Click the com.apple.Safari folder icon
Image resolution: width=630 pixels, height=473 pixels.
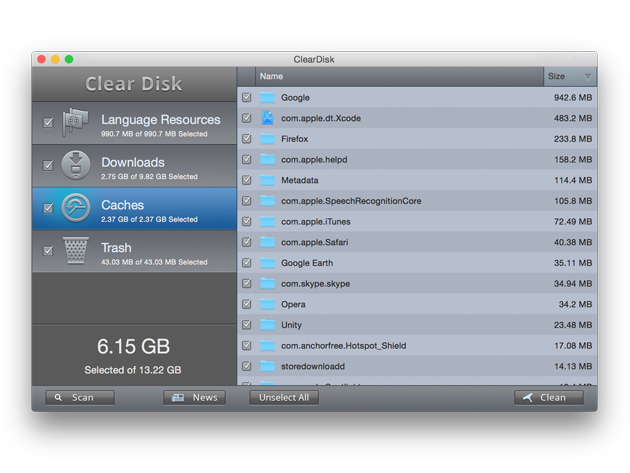[267, 242]
